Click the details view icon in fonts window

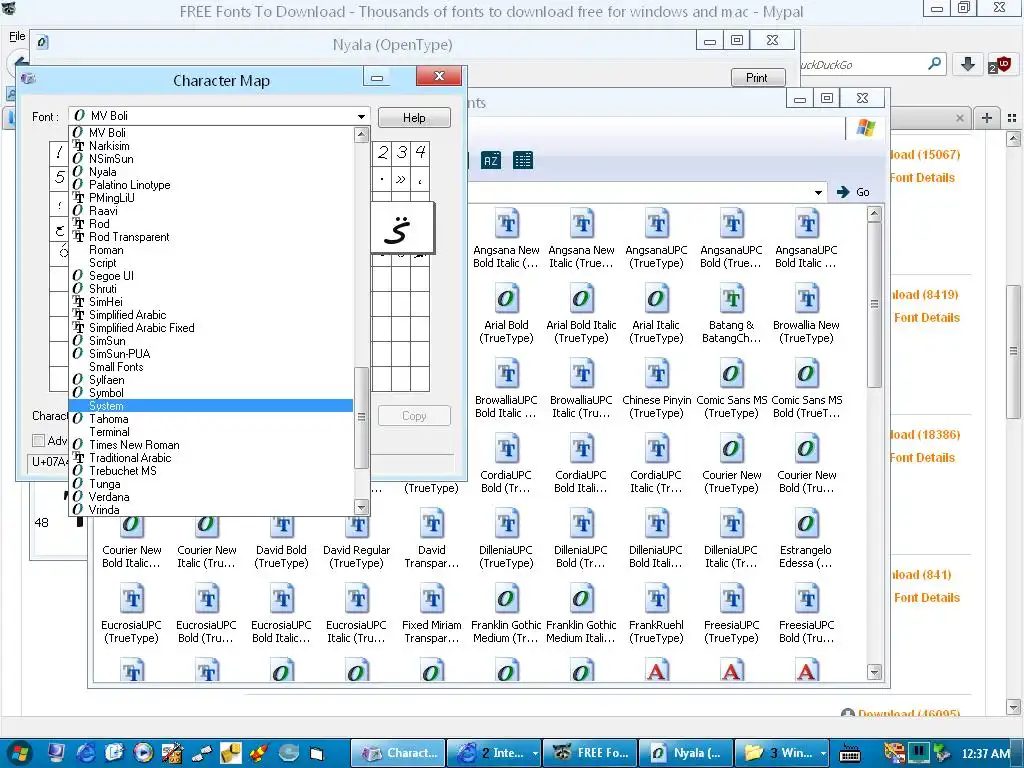pos(522,160)
